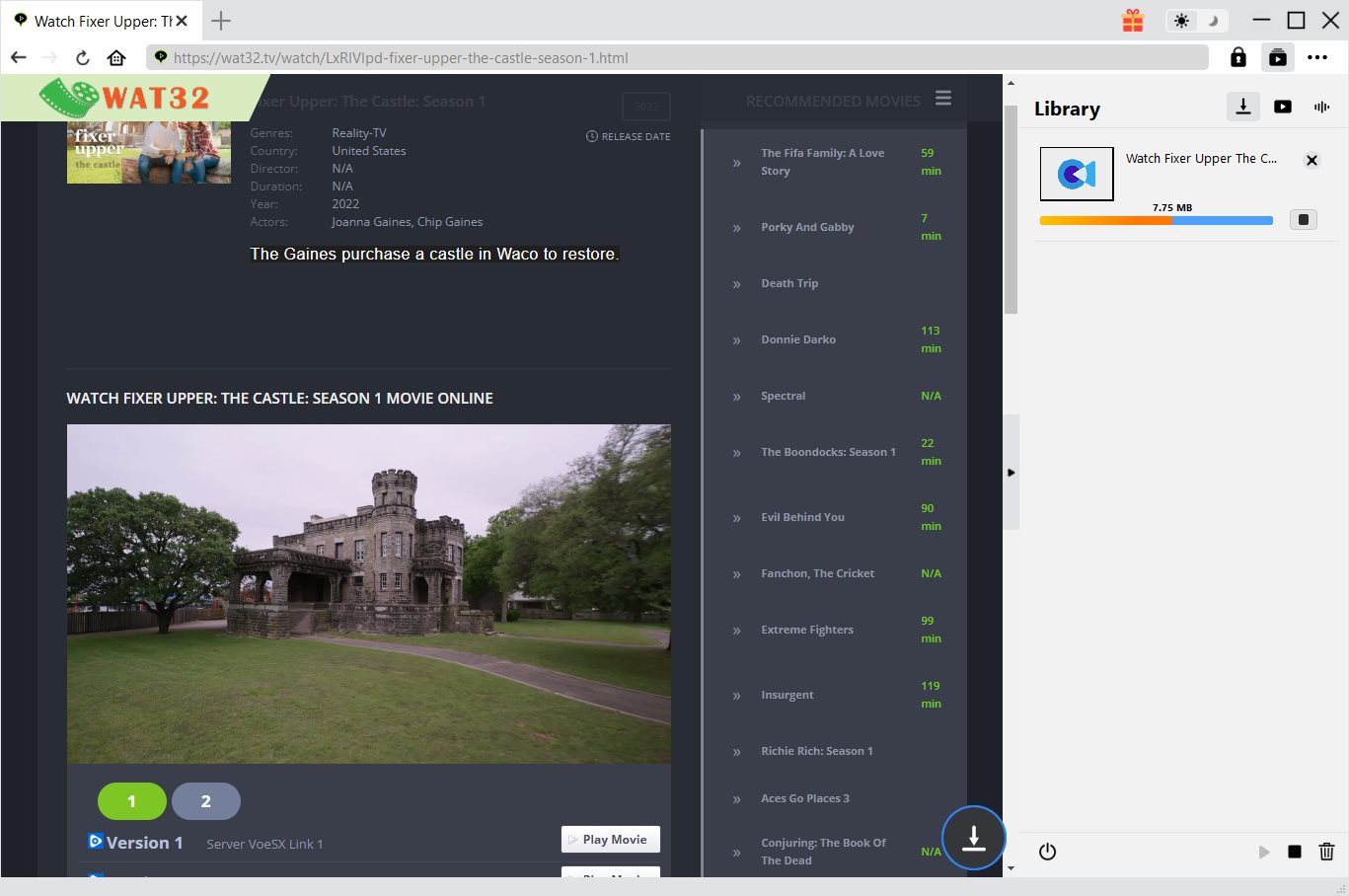Switch to the Library downloading tab
Screen dimensions: 1349x896
point(1242,107)
